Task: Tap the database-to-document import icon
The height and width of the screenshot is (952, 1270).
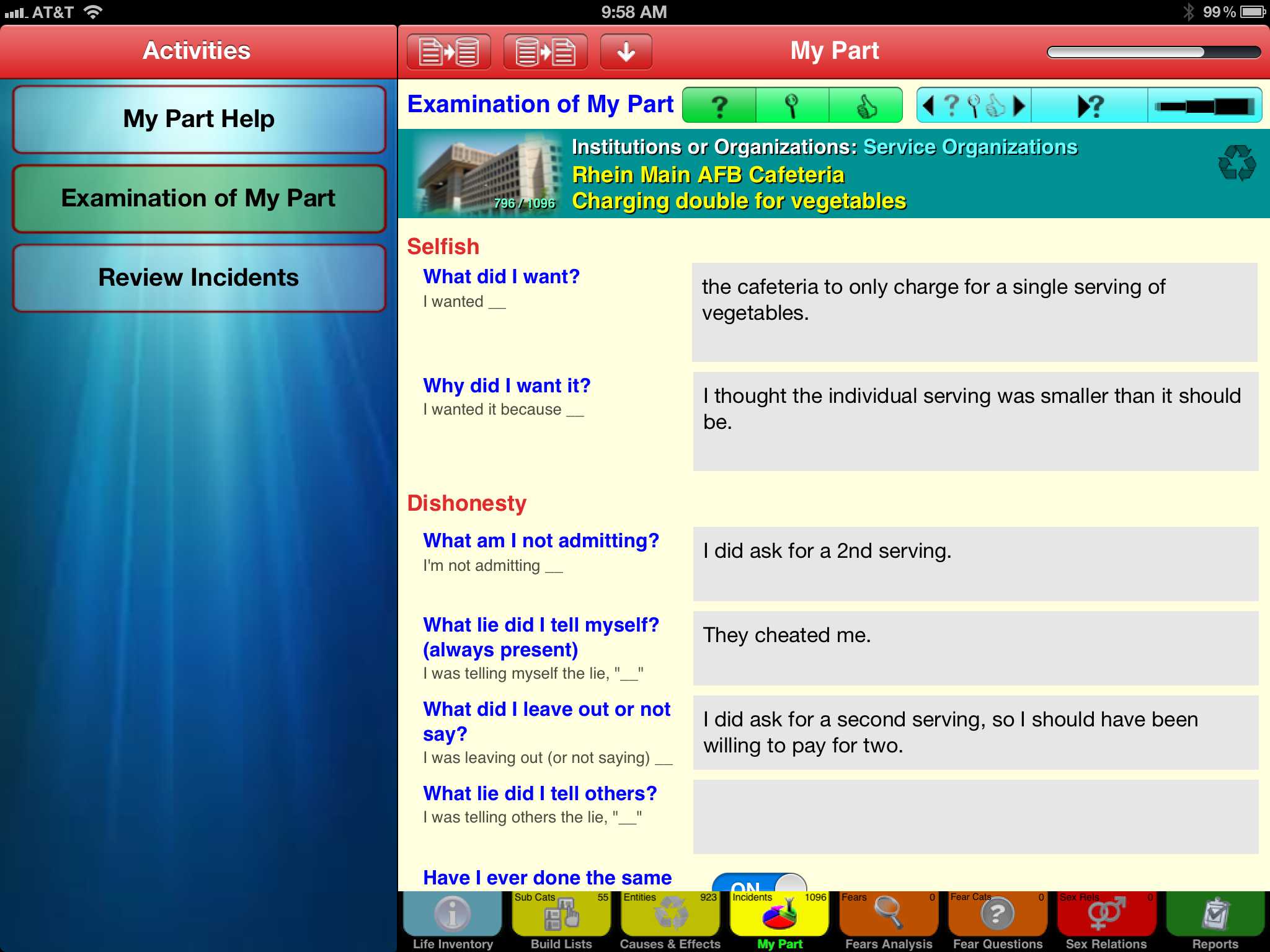Action: (545, 51)
